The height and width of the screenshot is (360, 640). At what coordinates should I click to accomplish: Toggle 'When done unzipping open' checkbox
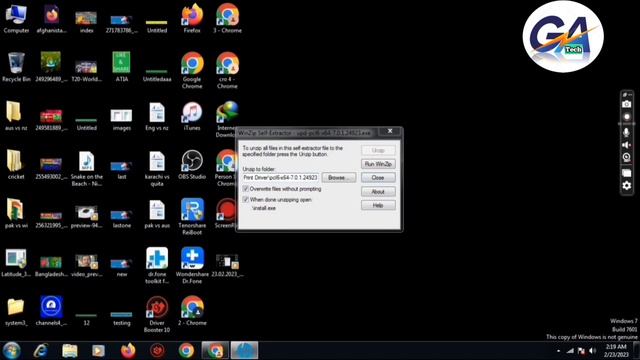(x=246, y=200)
